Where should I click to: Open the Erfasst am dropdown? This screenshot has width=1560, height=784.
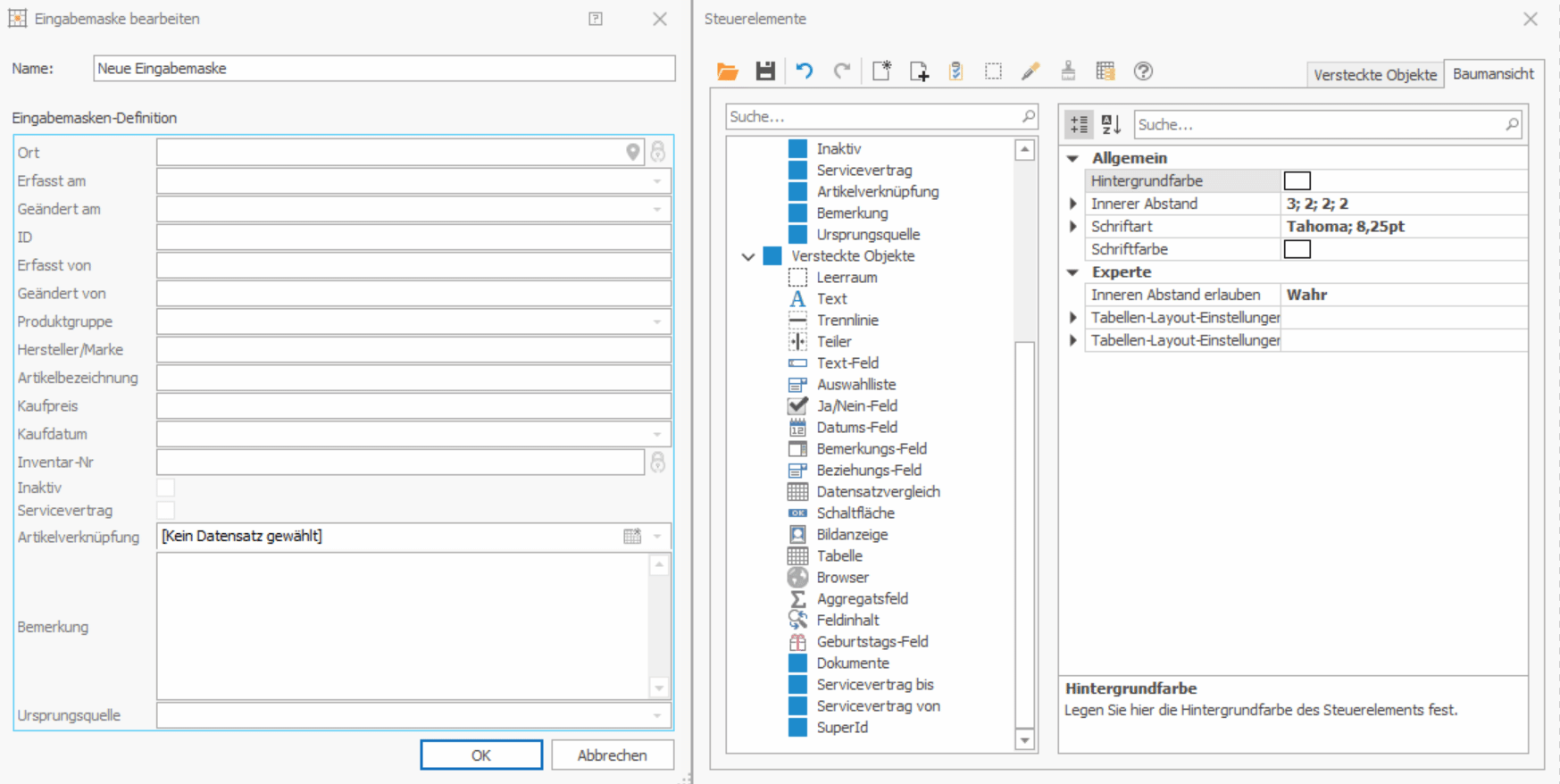click(x=657, y=181)
